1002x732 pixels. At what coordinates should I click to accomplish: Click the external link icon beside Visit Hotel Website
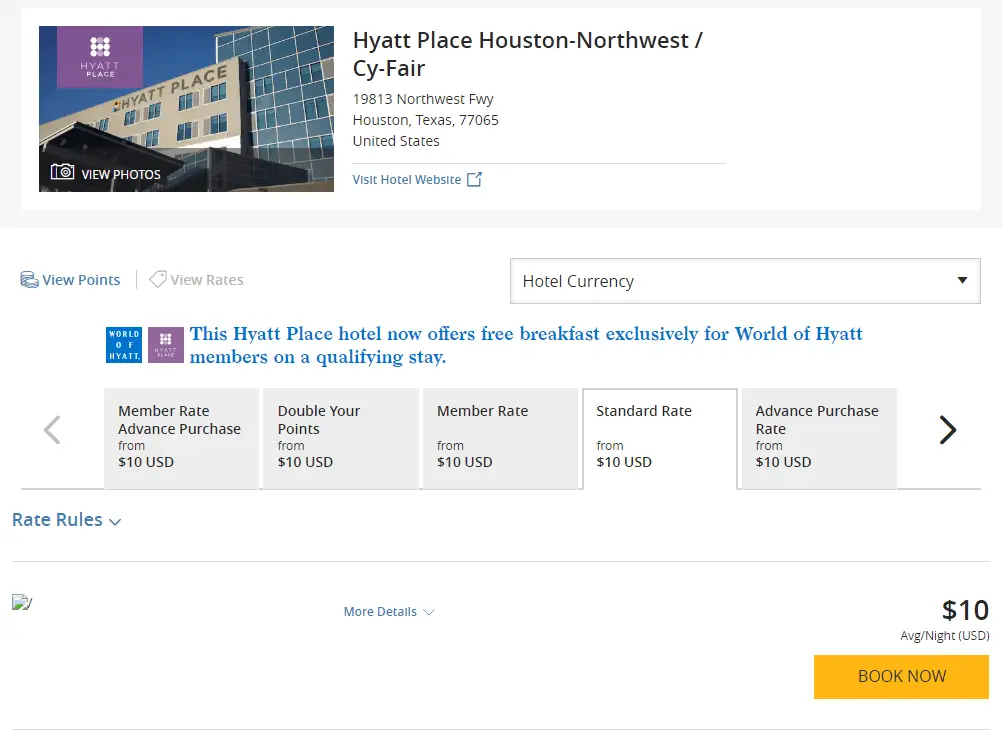475,180
